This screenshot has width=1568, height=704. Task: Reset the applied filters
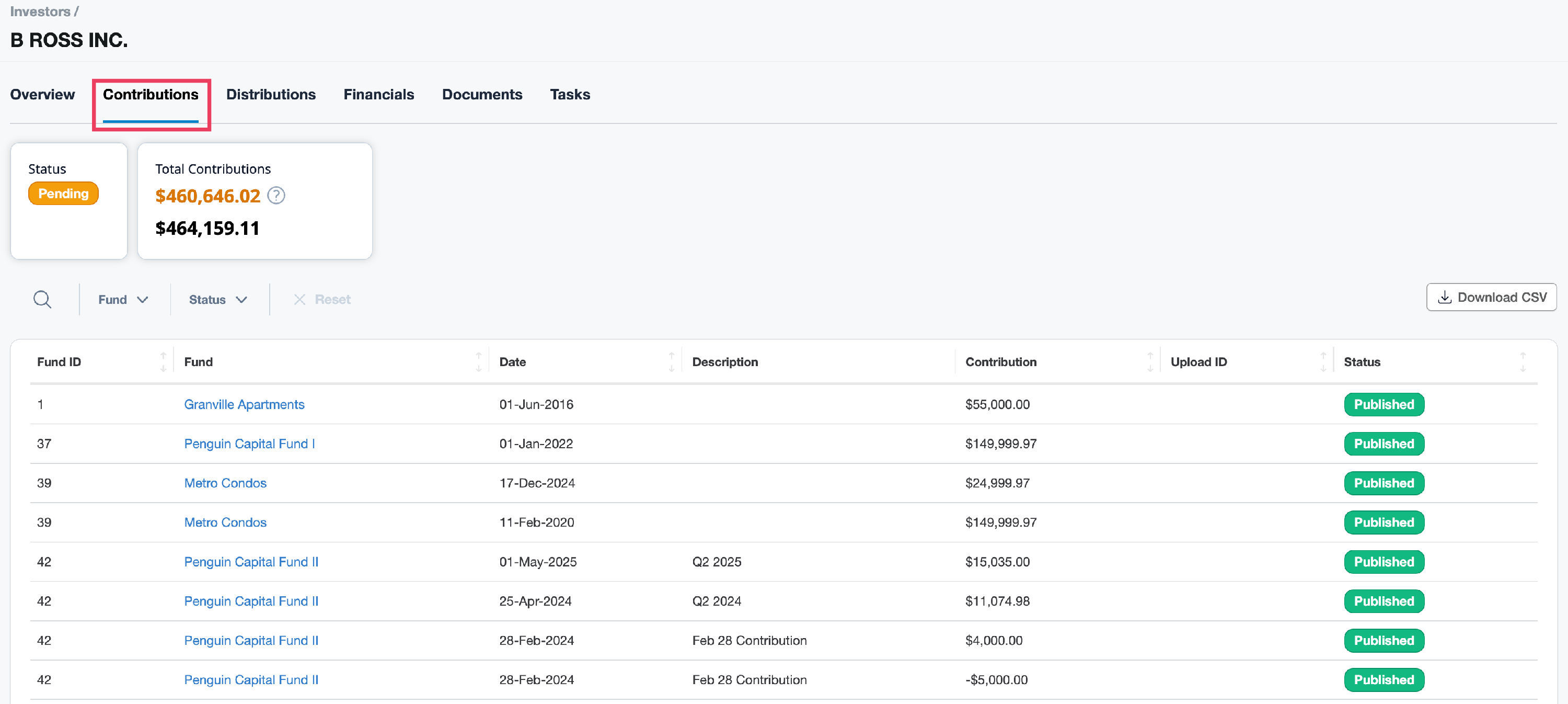tap(322, 299)
